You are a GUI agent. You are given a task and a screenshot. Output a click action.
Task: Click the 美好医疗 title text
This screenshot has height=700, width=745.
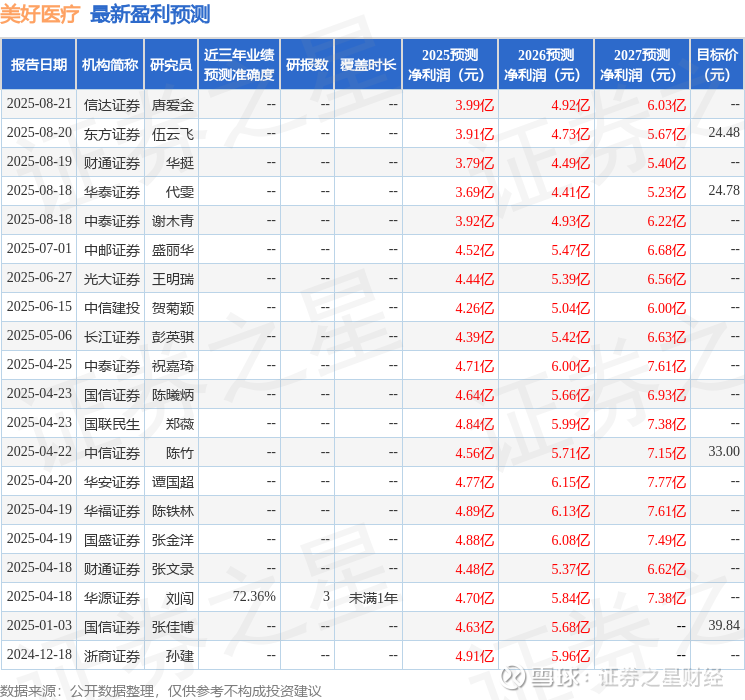40,14
